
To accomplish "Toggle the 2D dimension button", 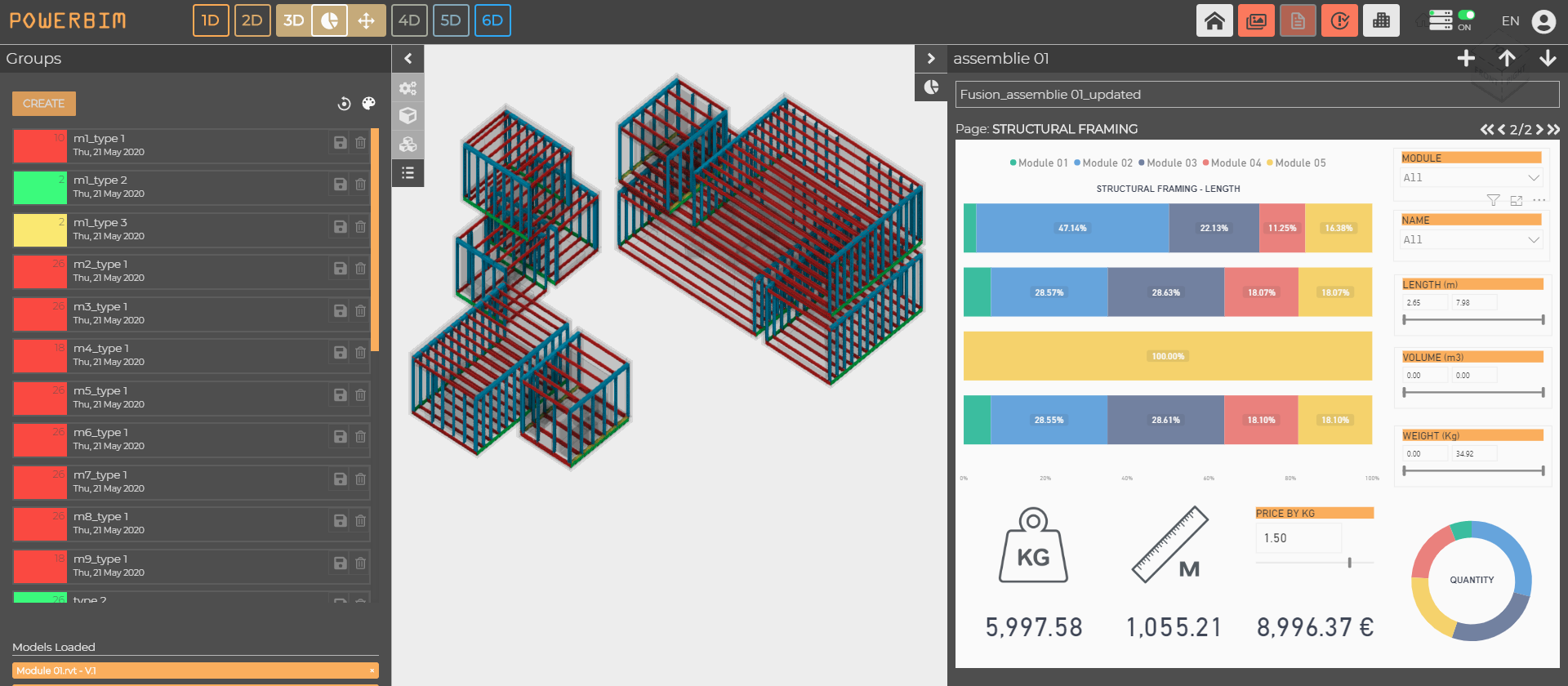I will coord(252,20).
